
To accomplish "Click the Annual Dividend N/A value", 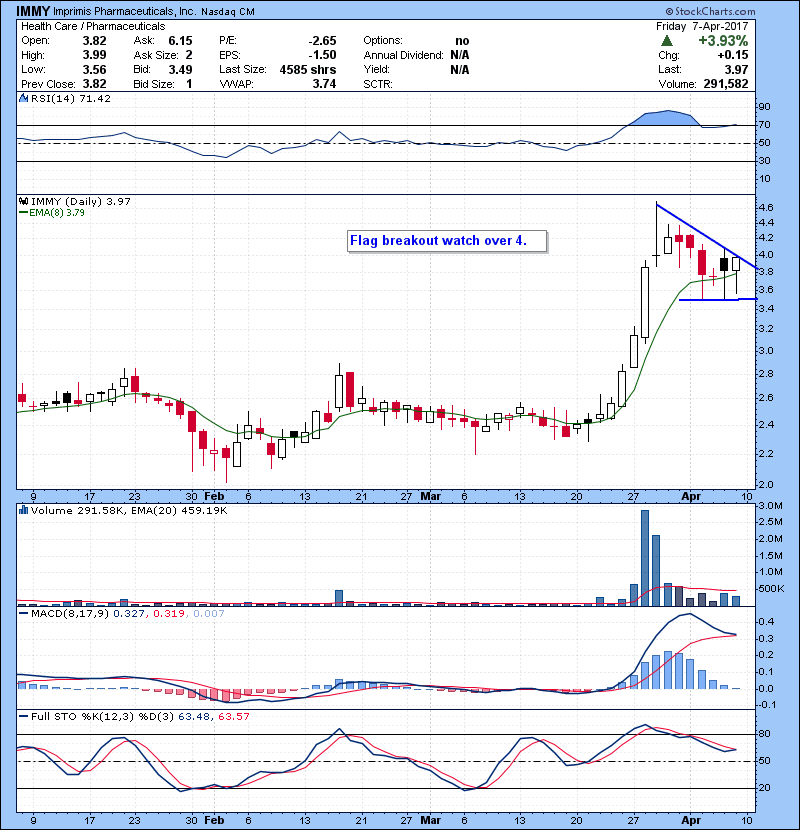I will 460,55.
